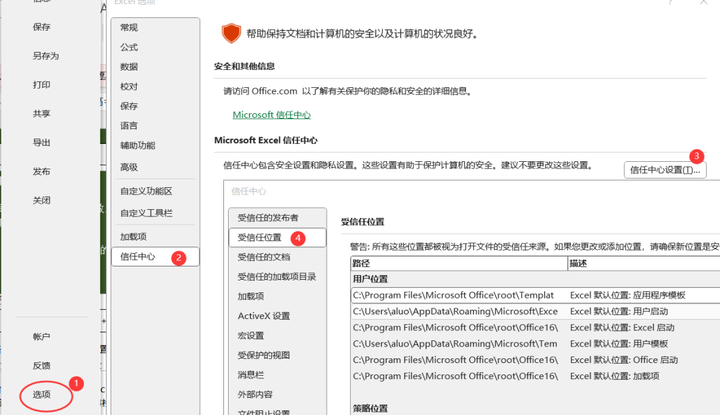Choose 另存为 in the backstage menu
This screenshot has height=415, width=720.
45,56
